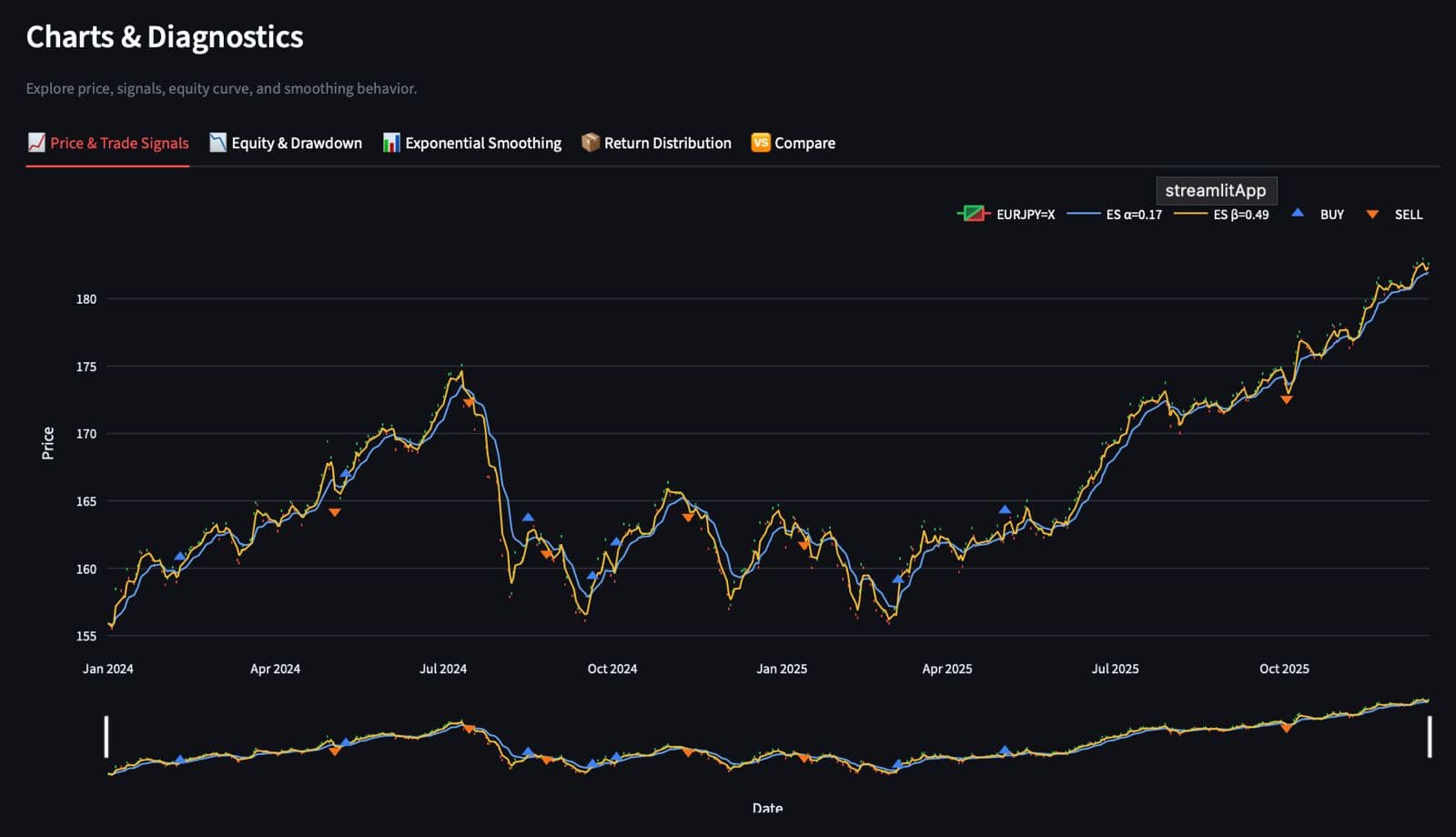The image size is (1456, 837).
Task: Click the SELL marker near October 2025 on main chart
Action: [1286, 399]
